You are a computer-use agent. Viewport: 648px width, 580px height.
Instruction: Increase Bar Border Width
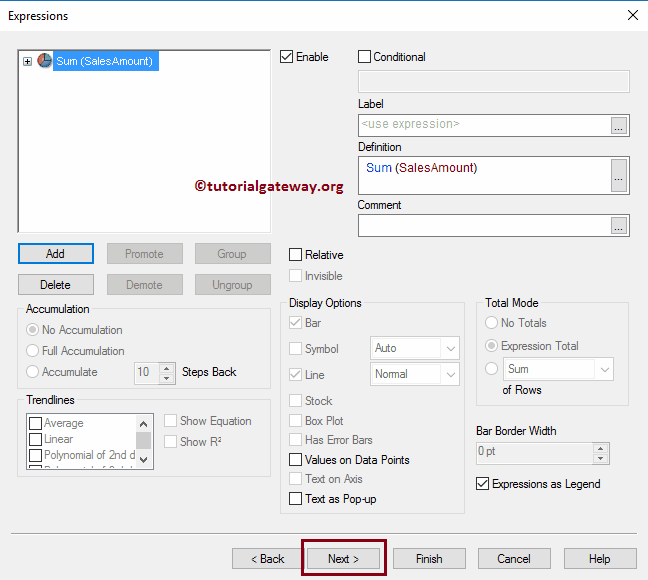(600, 448)
